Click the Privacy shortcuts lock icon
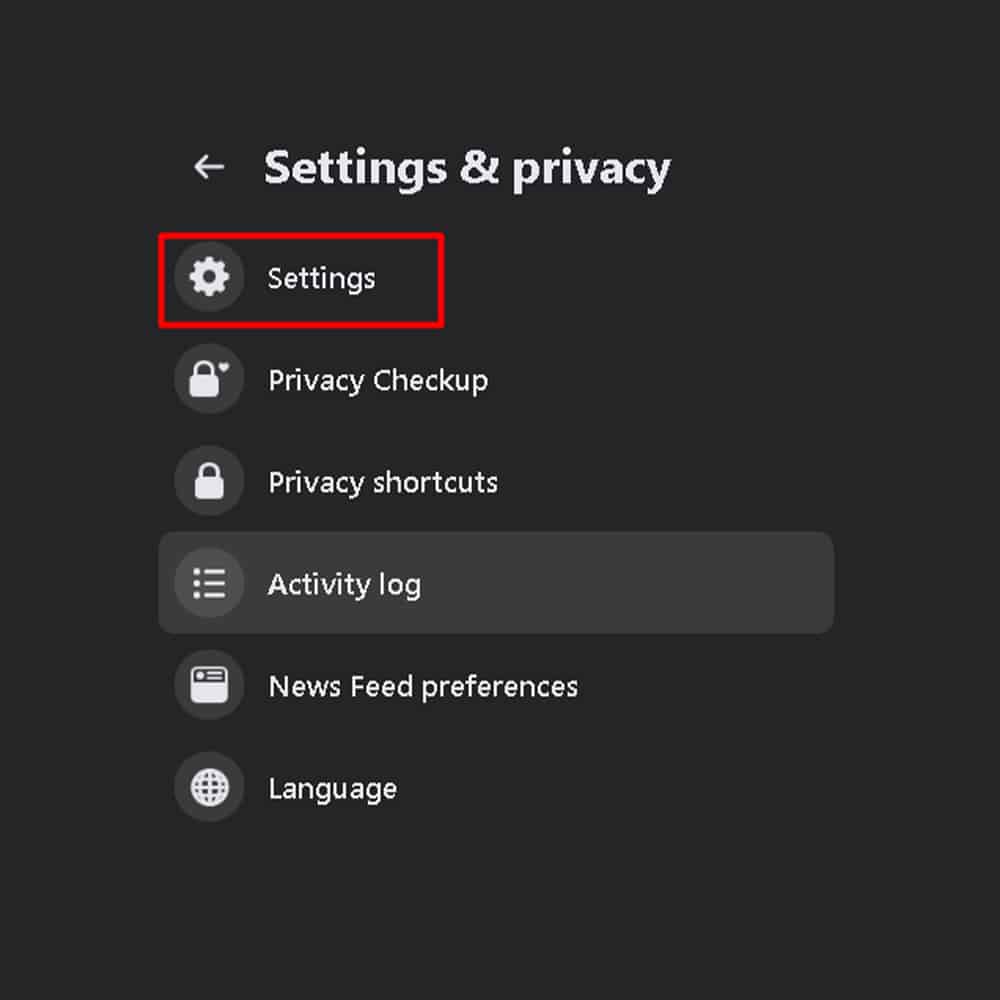The width and height of the screenshot is (1000, 1000). (x=208, y=482)
